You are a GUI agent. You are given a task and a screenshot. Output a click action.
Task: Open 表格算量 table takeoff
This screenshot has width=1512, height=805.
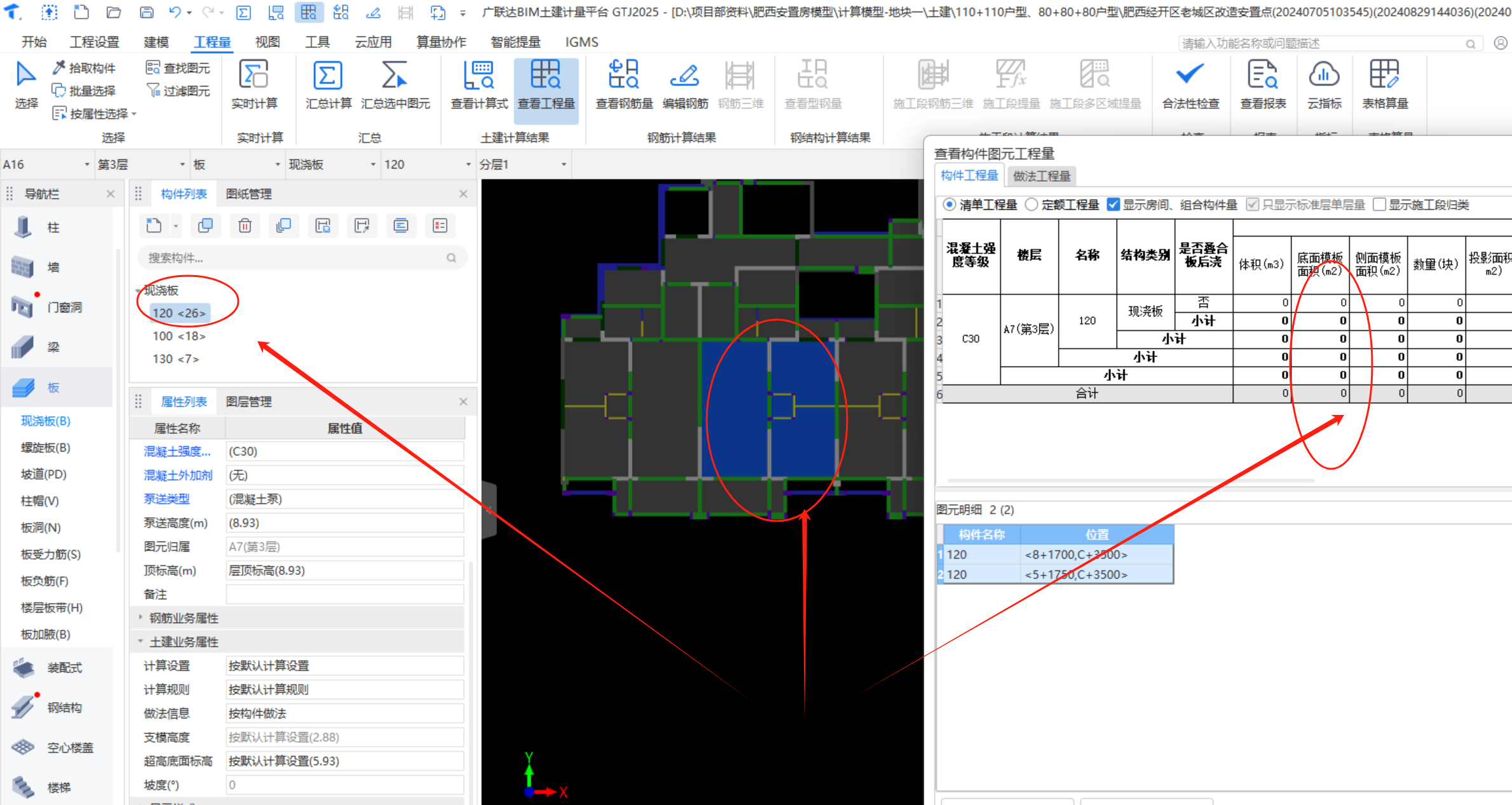[1385, 85]
